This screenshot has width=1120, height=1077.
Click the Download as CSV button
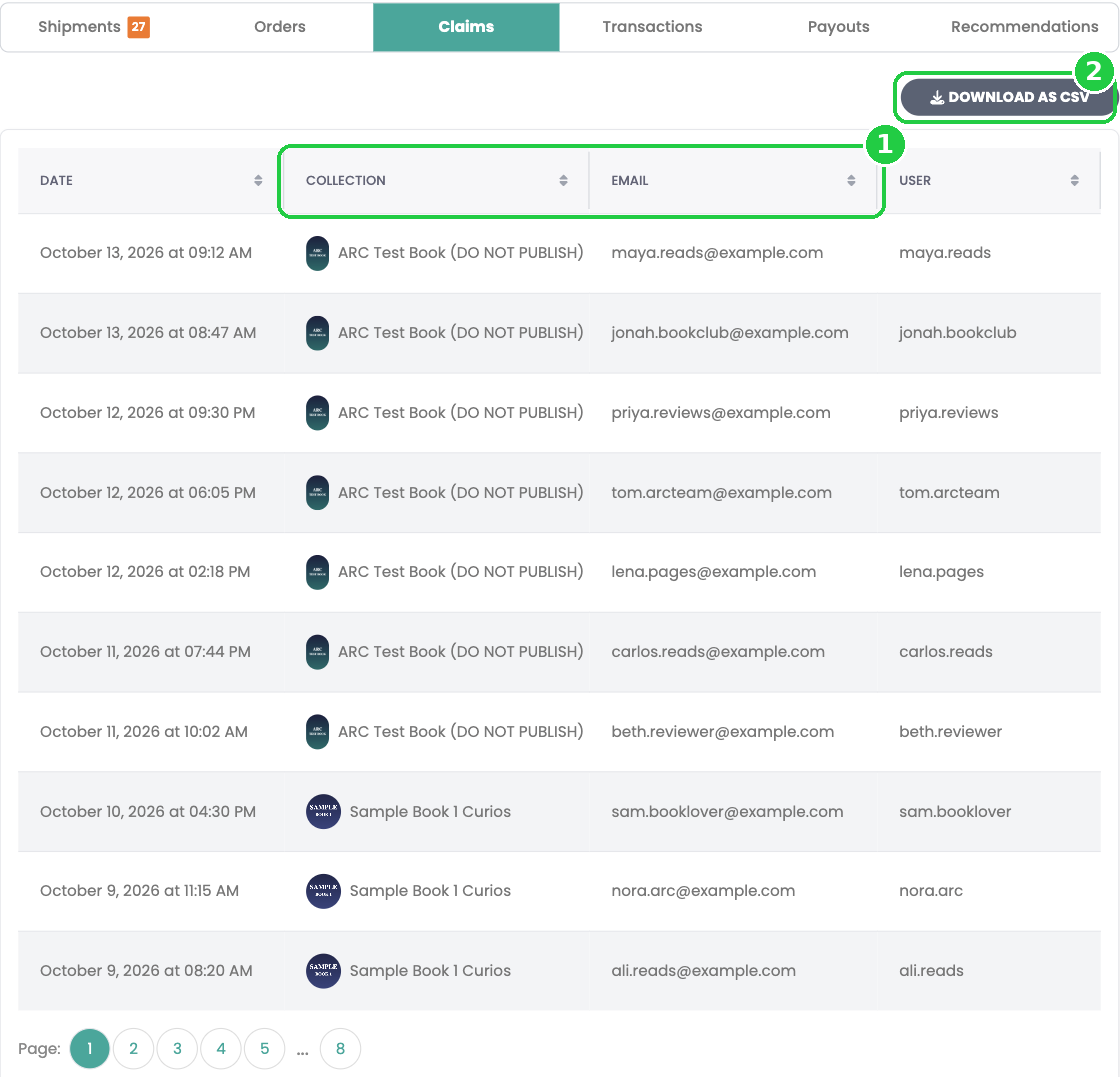(1007, 97)
